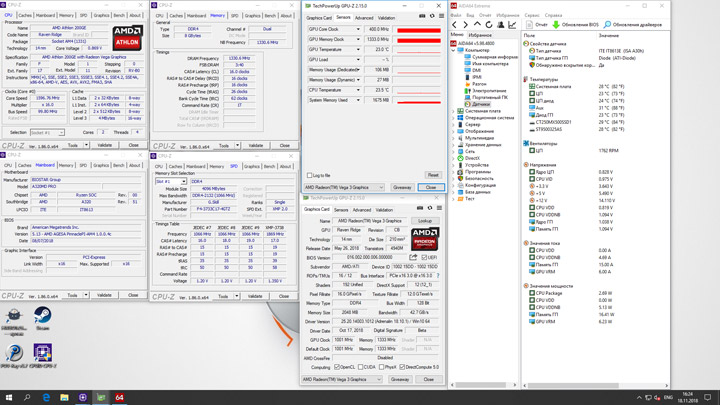Viewport: 720px width, 405px height.
Task: Switch to Advanced tab in GPU-Z Sensors window
Action: pos(364,18)
